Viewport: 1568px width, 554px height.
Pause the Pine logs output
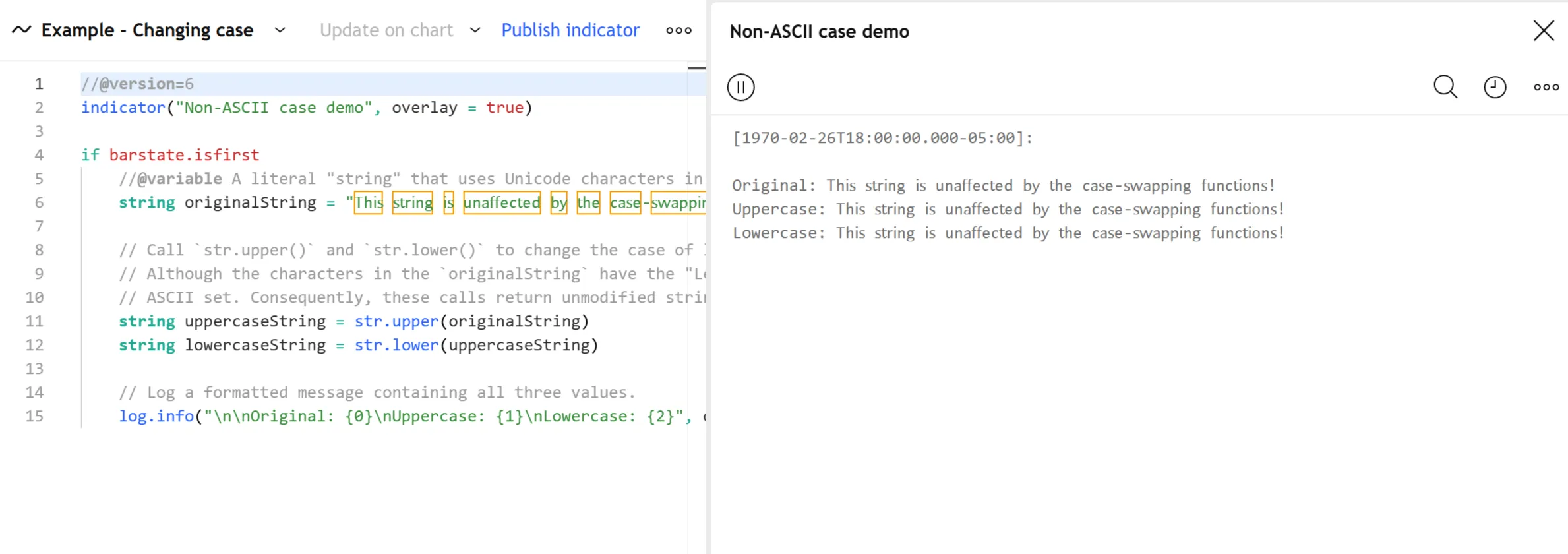(740, 87)
